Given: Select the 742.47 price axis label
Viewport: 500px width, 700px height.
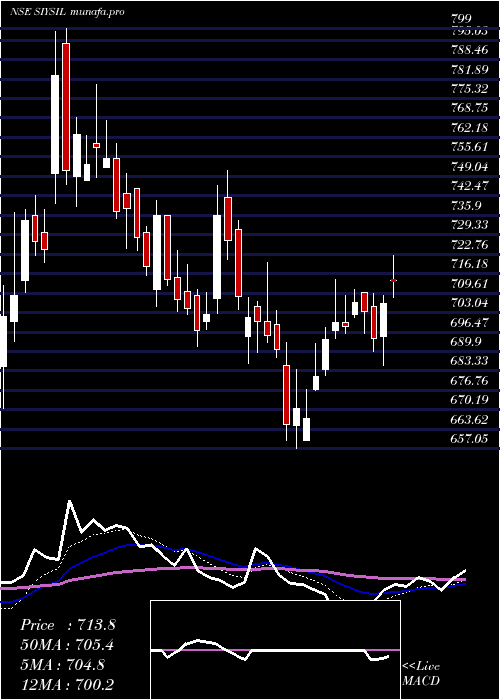Looking at the screenshot, I should click(x=469, y=186).
